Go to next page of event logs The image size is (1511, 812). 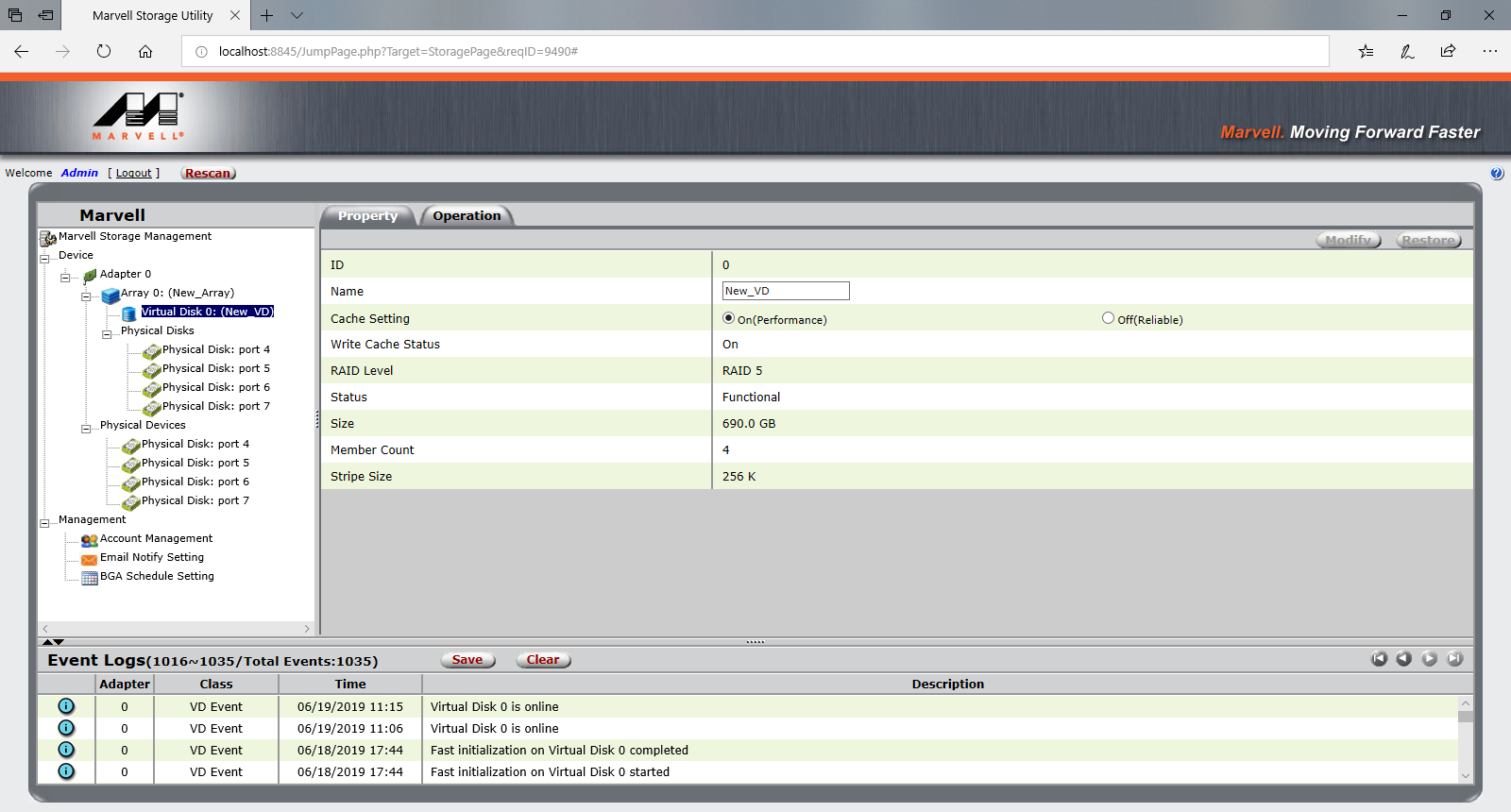coord(1430,659)
